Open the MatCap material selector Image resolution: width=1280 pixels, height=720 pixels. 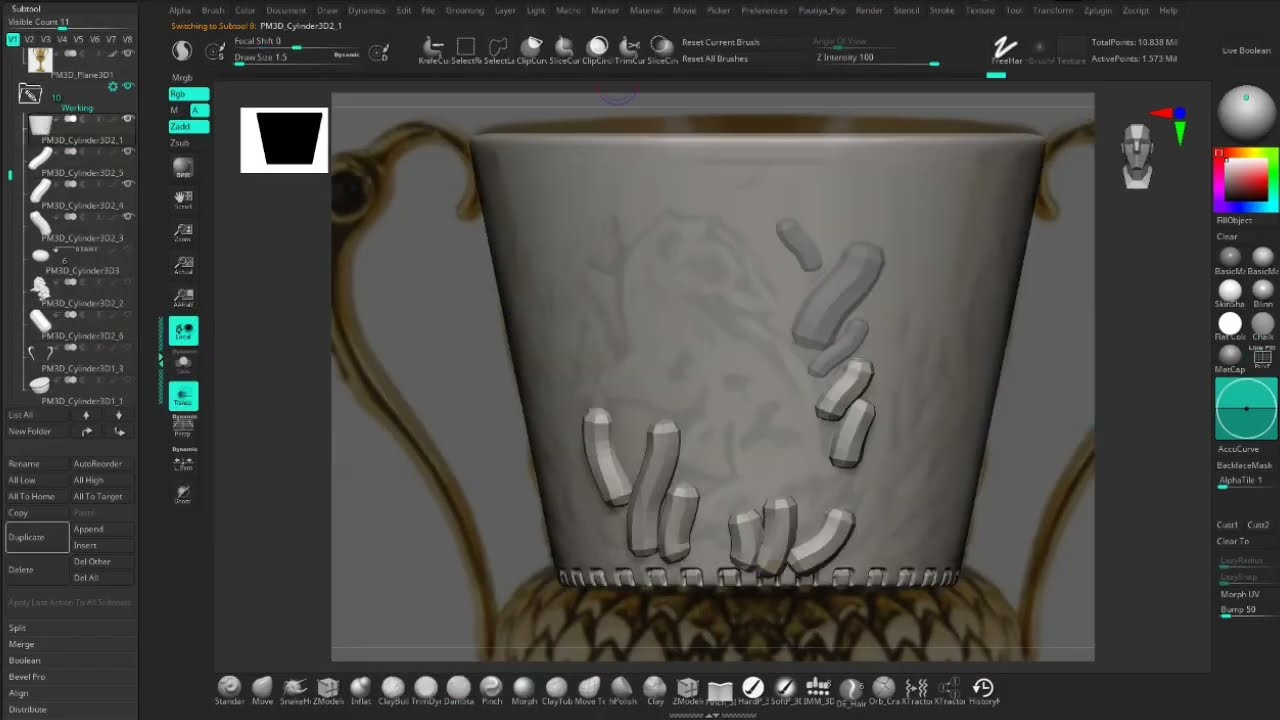pos(1230,358)
